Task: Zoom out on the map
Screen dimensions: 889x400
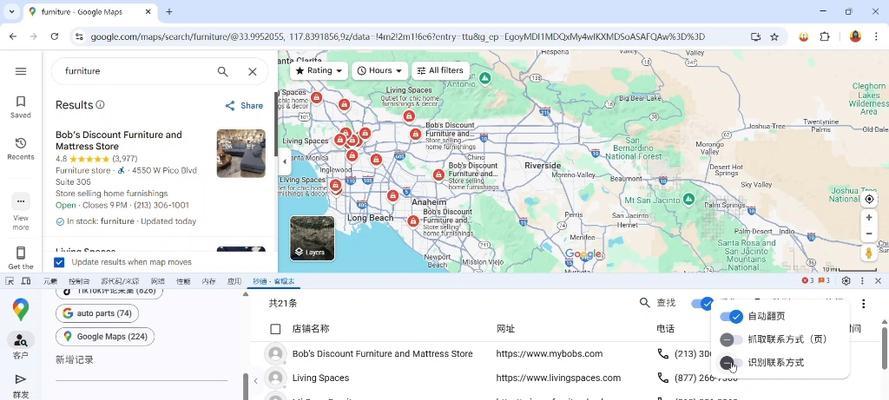Action: [x=869, y=233]
